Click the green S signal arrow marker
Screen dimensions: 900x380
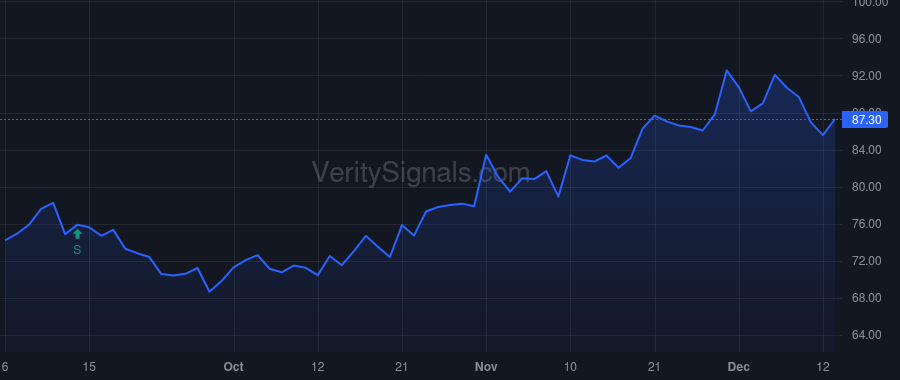[77, 234]
